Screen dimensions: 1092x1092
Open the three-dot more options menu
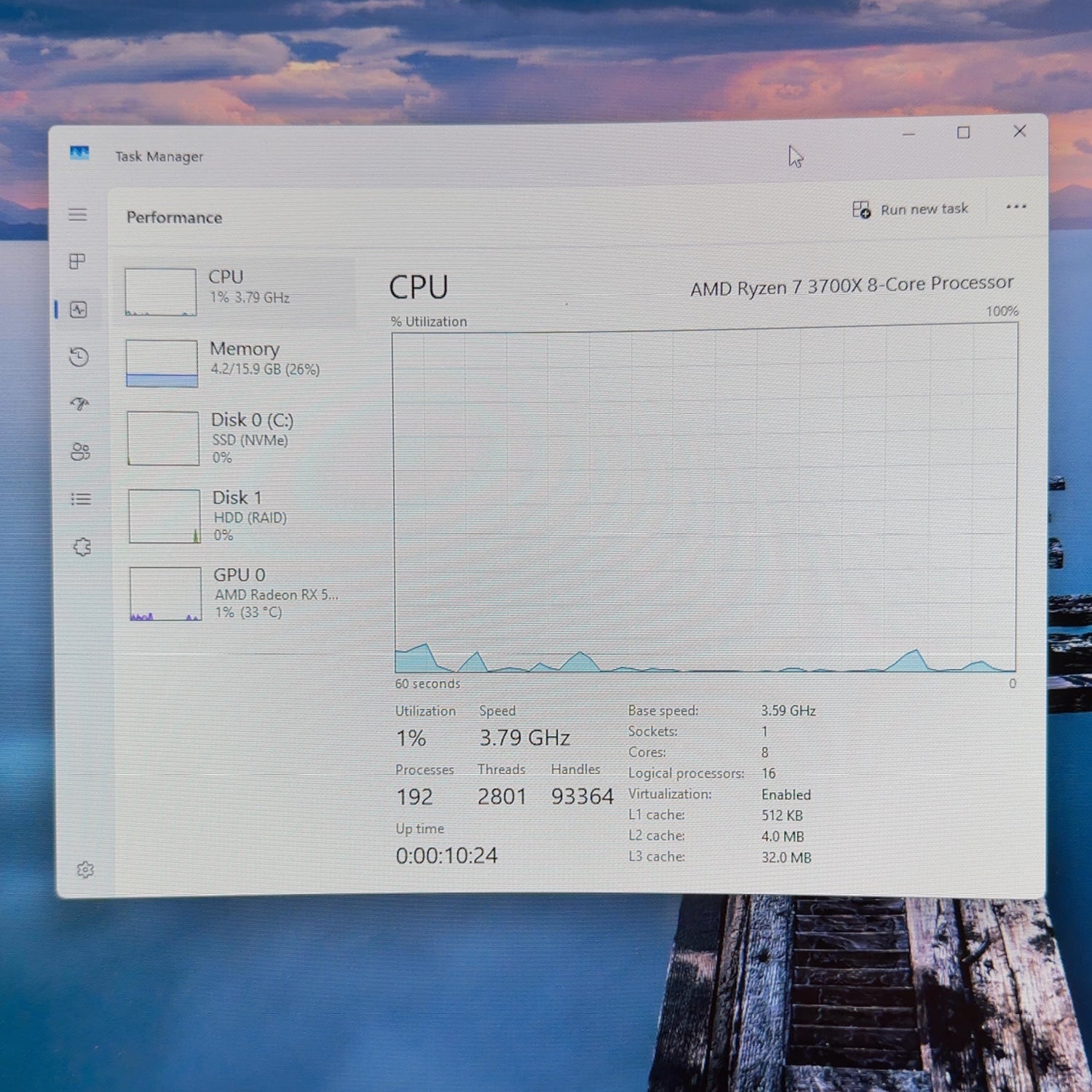tap(1016, 207)
